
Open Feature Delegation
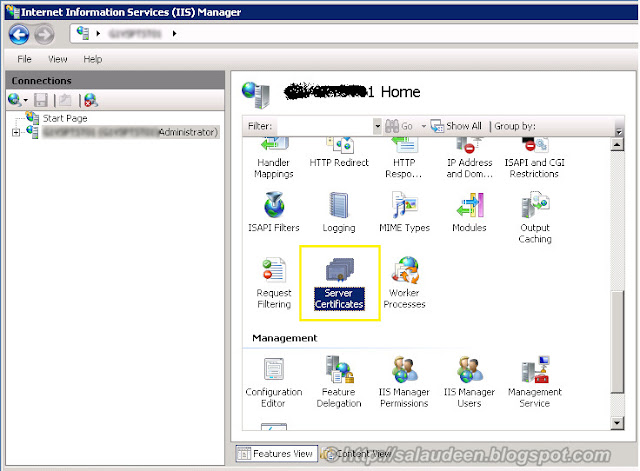[339, 382]
